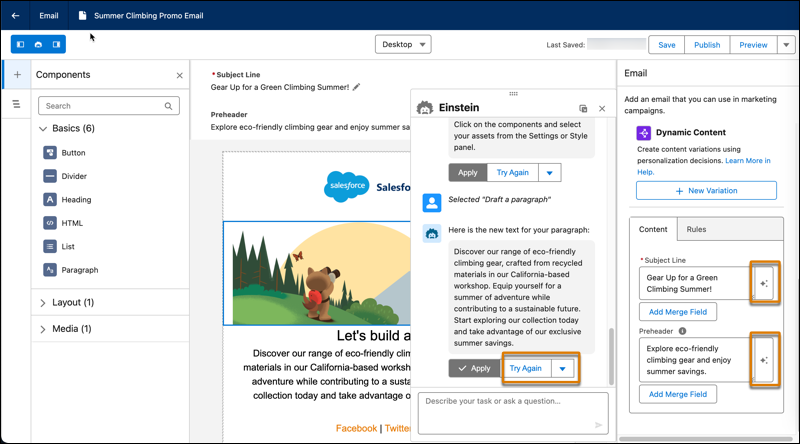Click the Preheader info icon
Image resolution: width=800 pixels, height=444 pixels.
682,331
